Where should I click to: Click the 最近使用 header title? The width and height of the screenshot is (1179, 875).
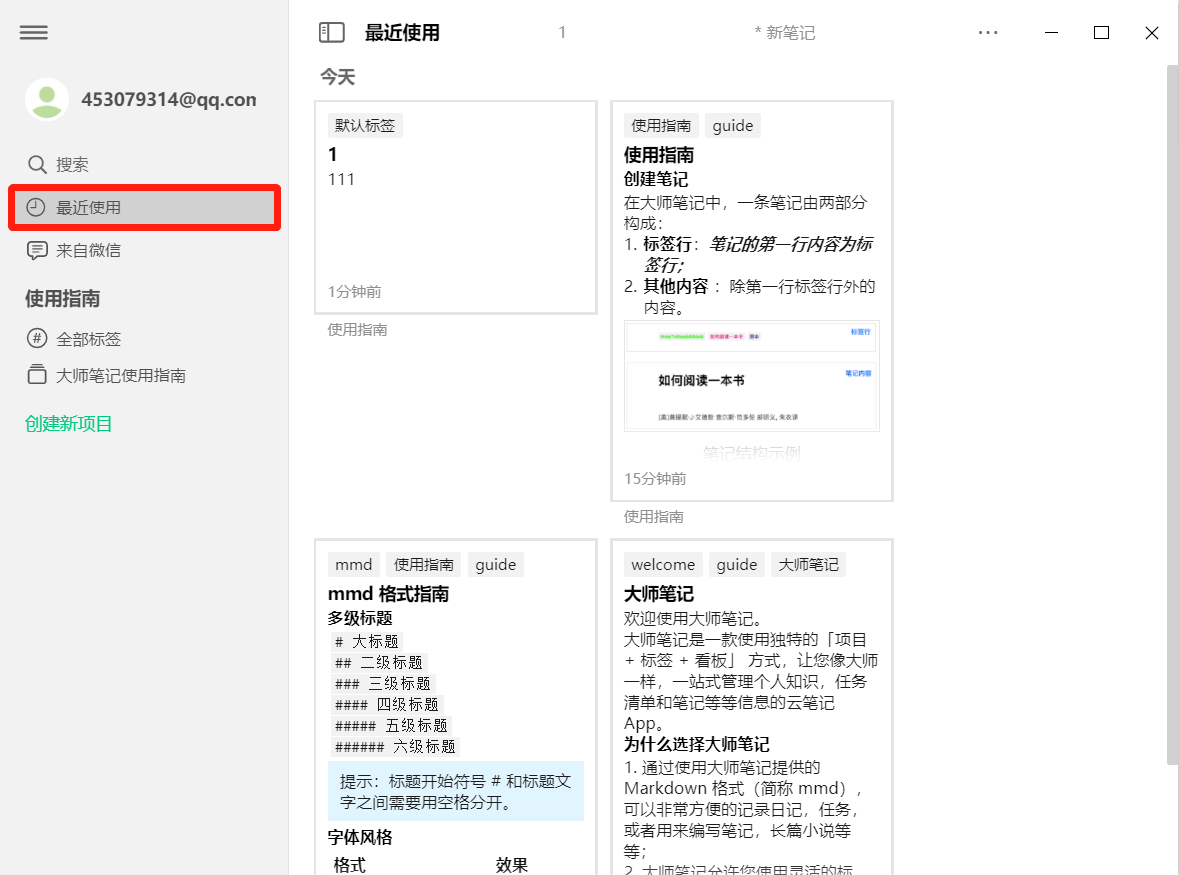click(x=402, y=33)
